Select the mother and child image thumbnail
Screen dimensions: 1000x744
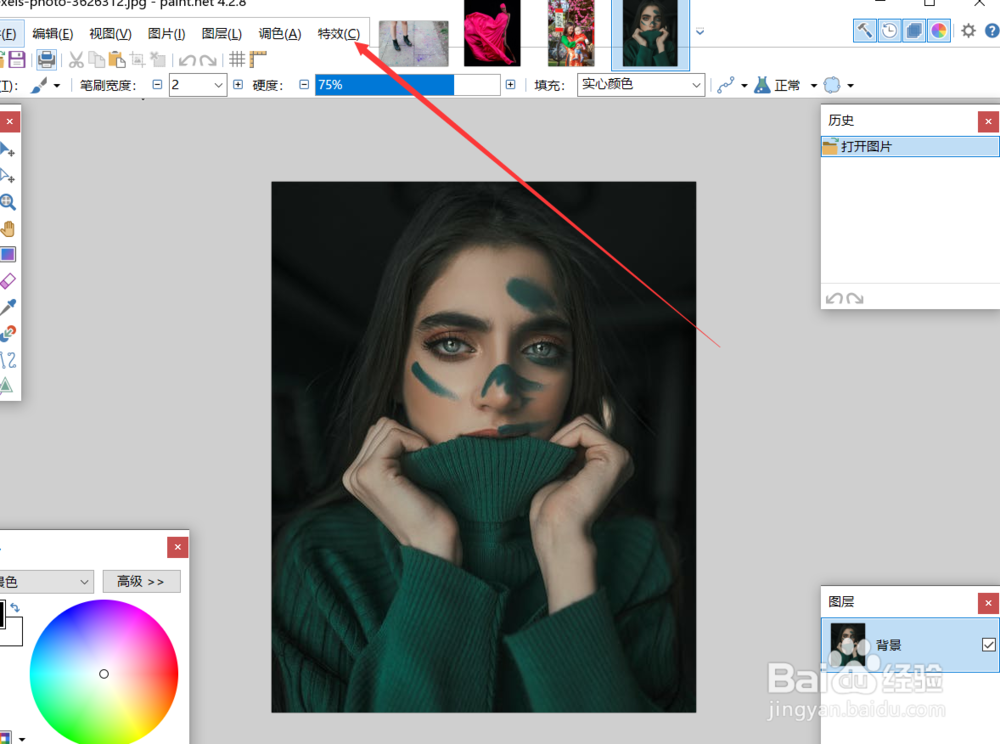[x=571, y=33]
